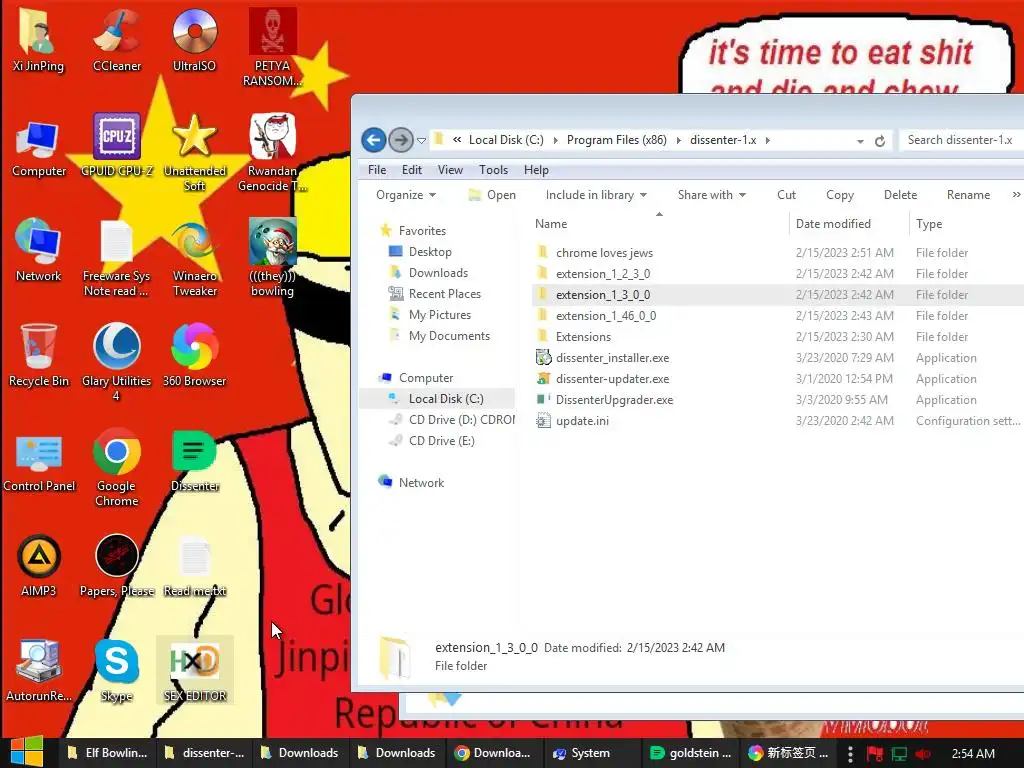This screenshot has height=768, width=1024.
Task: Open the CCleaner desktop icon
Action: (117, 39)
